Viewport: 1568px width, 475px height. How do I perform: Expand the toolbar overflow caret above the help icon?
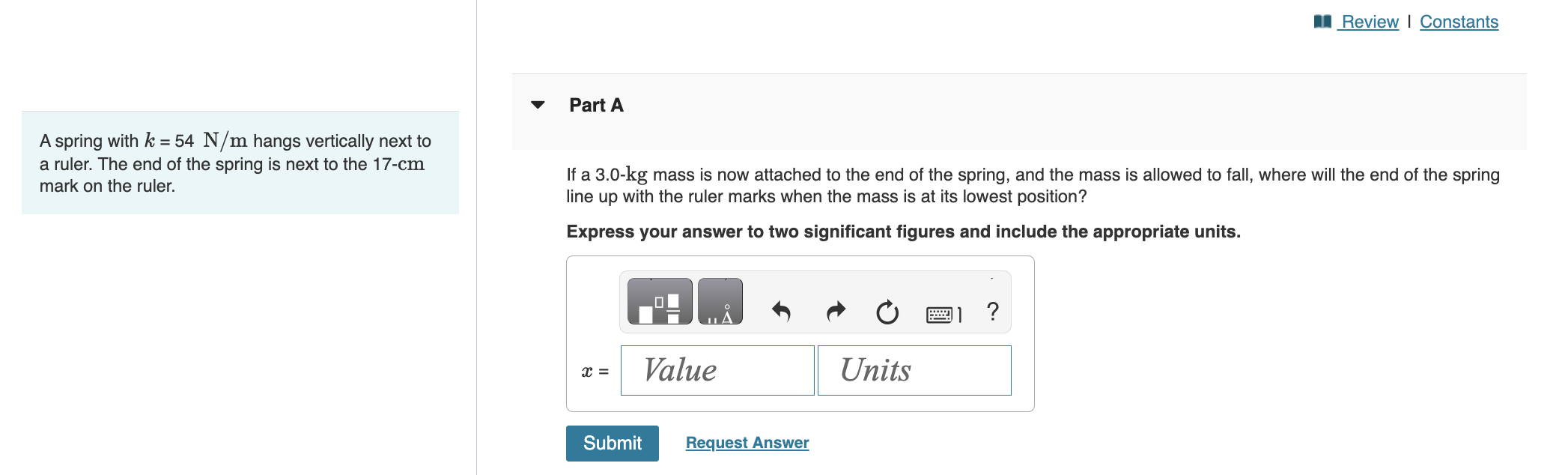pyautogui.click(x=993, y=277)
